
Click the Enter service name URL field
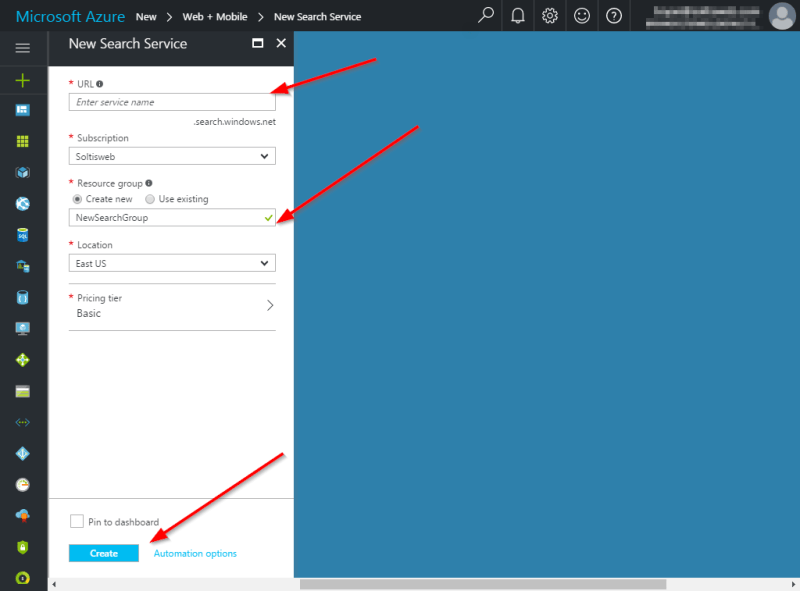[171, 101]
